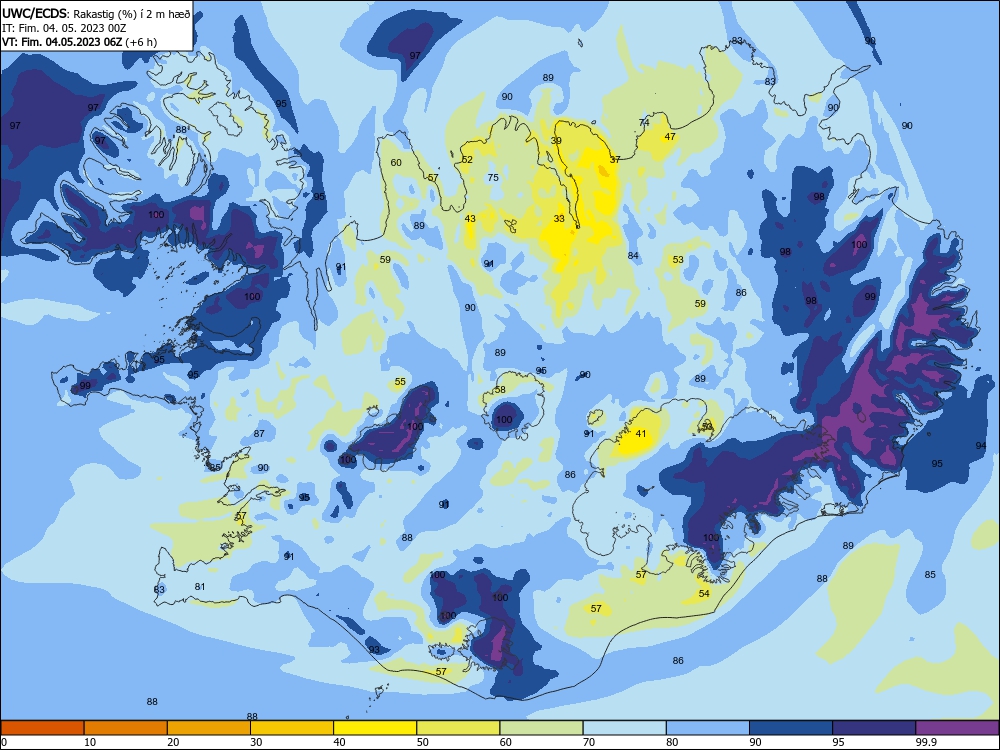This screenshot has height=750, width=1000.
Task: Click the orange 10–20 legend swatch
Action: (x=126, y=728)
